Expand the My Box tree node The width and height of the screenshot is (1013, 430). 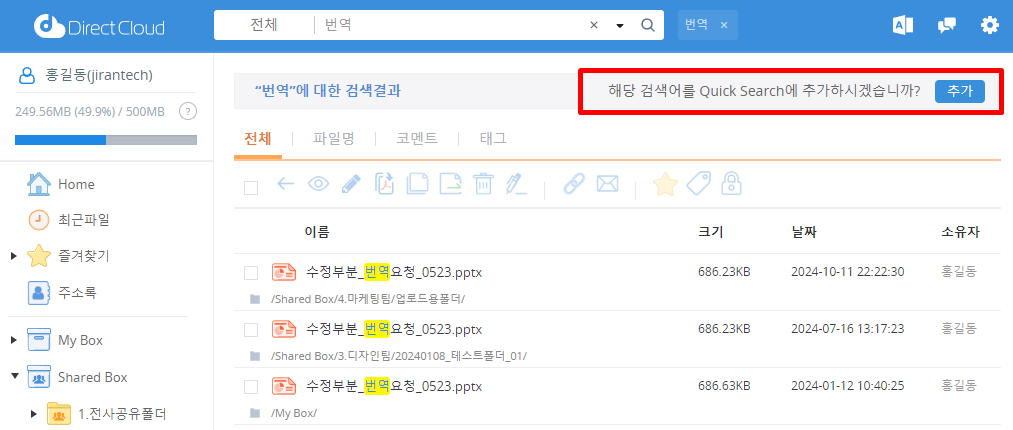click(14, 340)
